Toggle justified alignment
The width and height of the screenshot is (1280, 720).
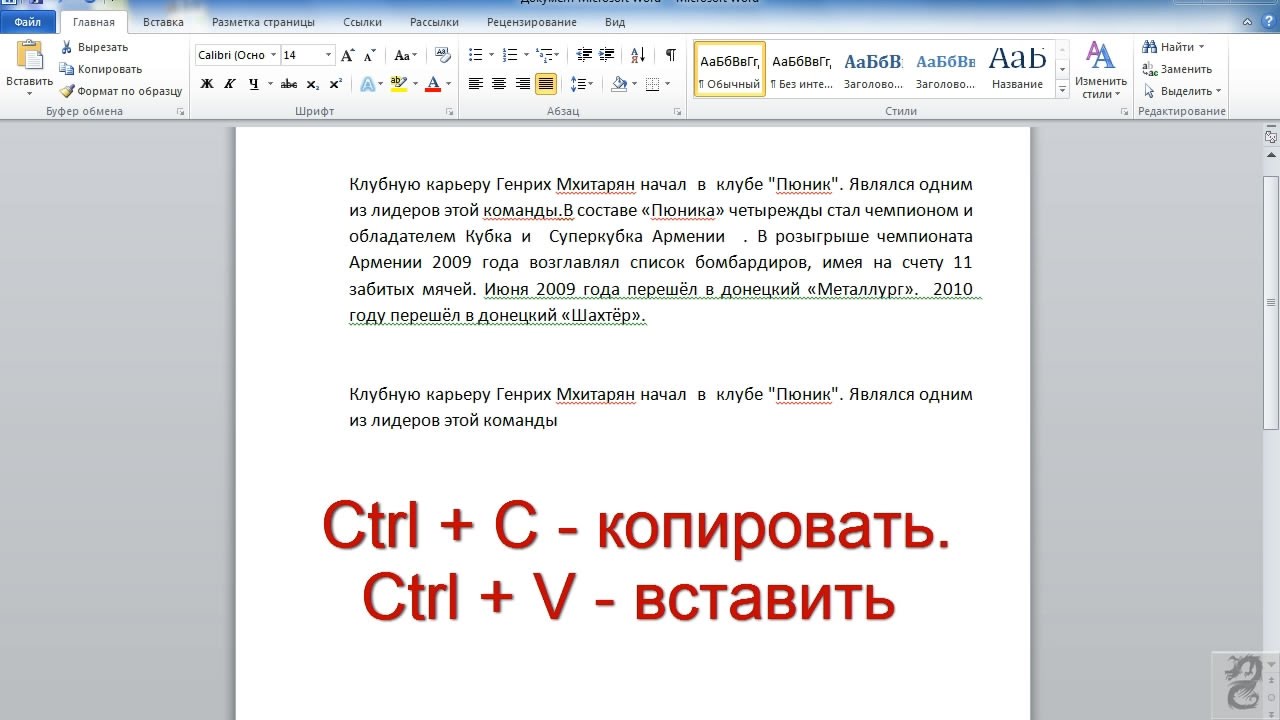point(546,84)
